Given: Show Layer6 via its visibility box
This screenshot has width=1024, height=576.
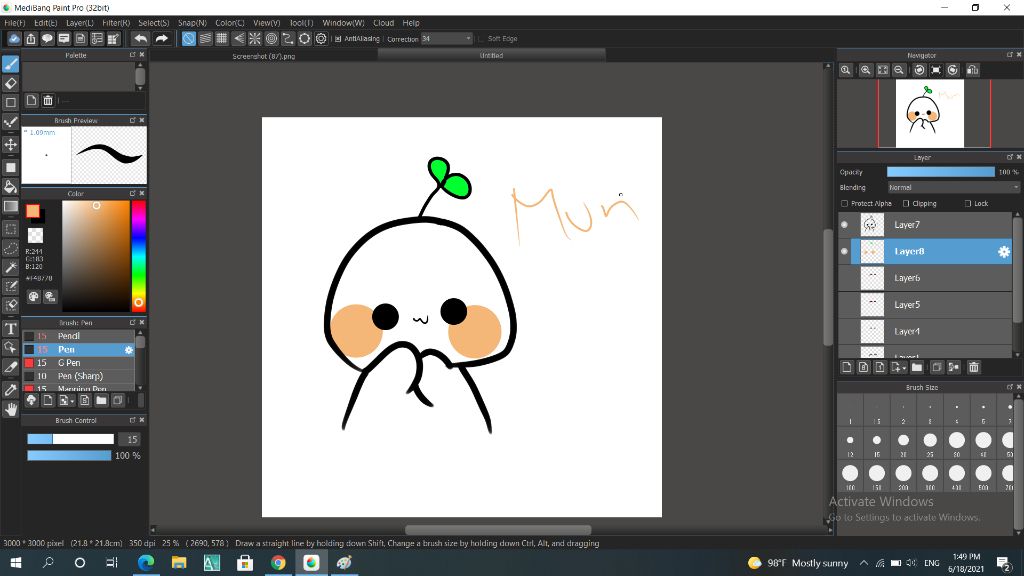Looking at the screenshot, I should (x=844, y=278).
